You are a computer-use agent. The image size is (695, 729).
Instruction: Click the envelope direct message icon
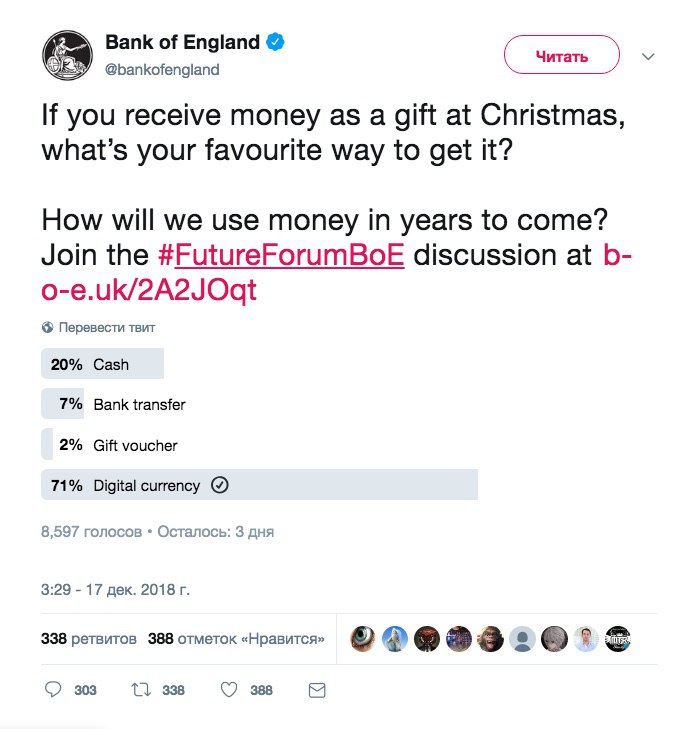pos(317,690)
